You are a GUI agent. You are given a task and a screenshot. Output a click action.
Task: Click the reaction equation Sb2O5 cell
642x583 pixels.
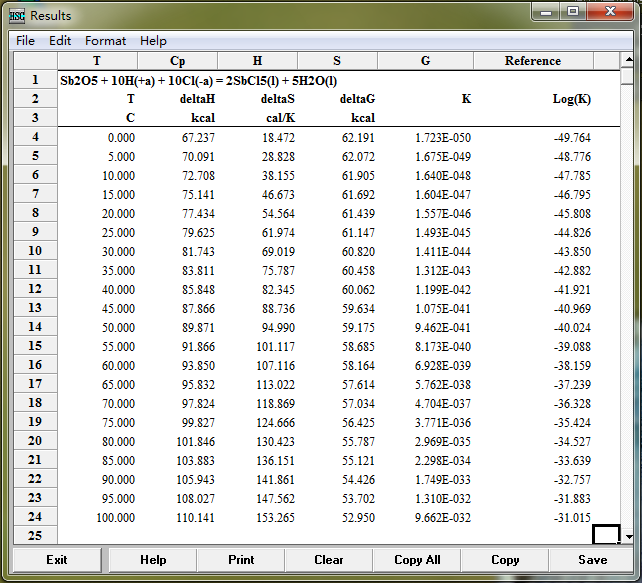pos(199,81)
